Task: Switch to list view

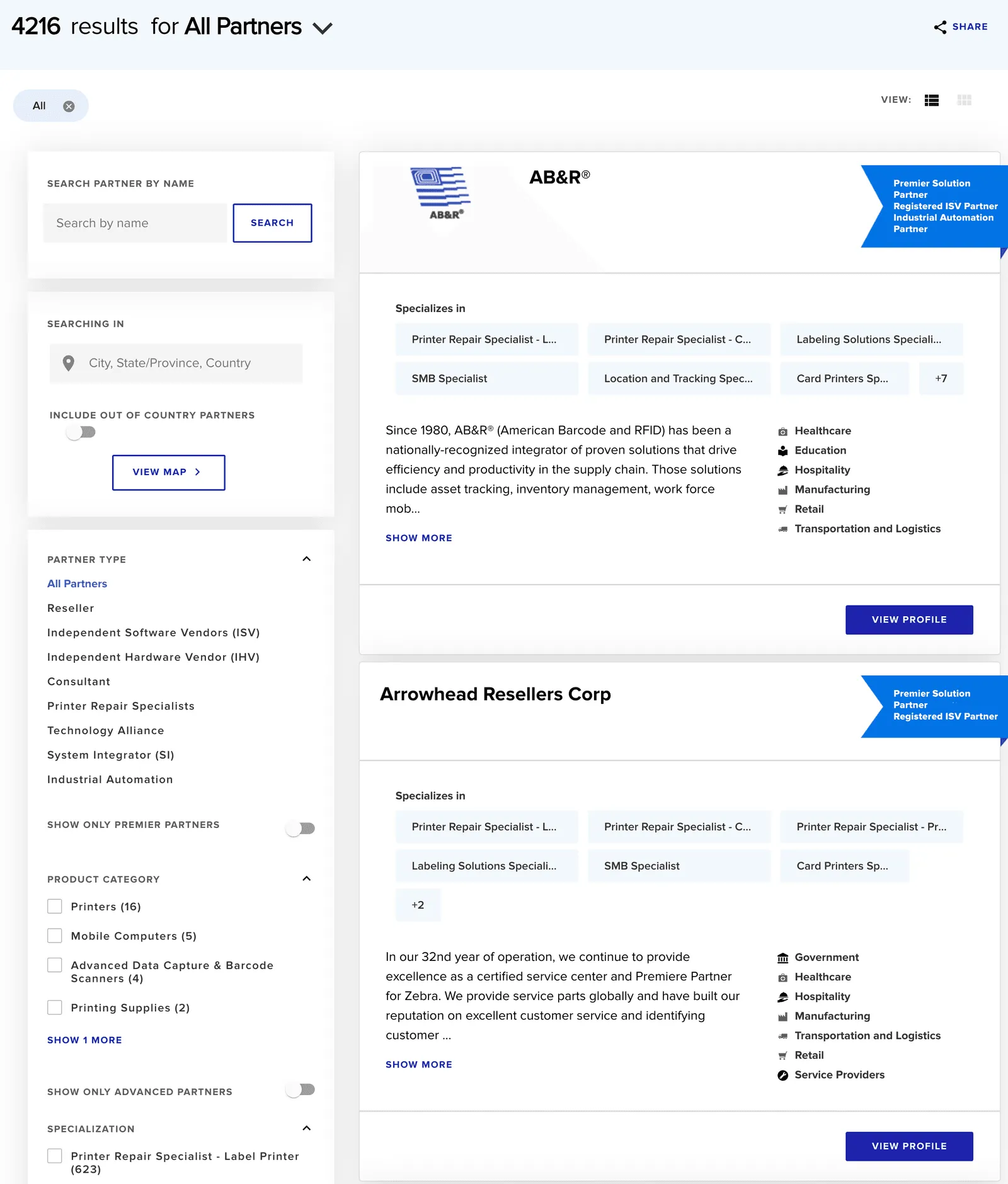Action: pyautogui.click(x=932, y=100)
